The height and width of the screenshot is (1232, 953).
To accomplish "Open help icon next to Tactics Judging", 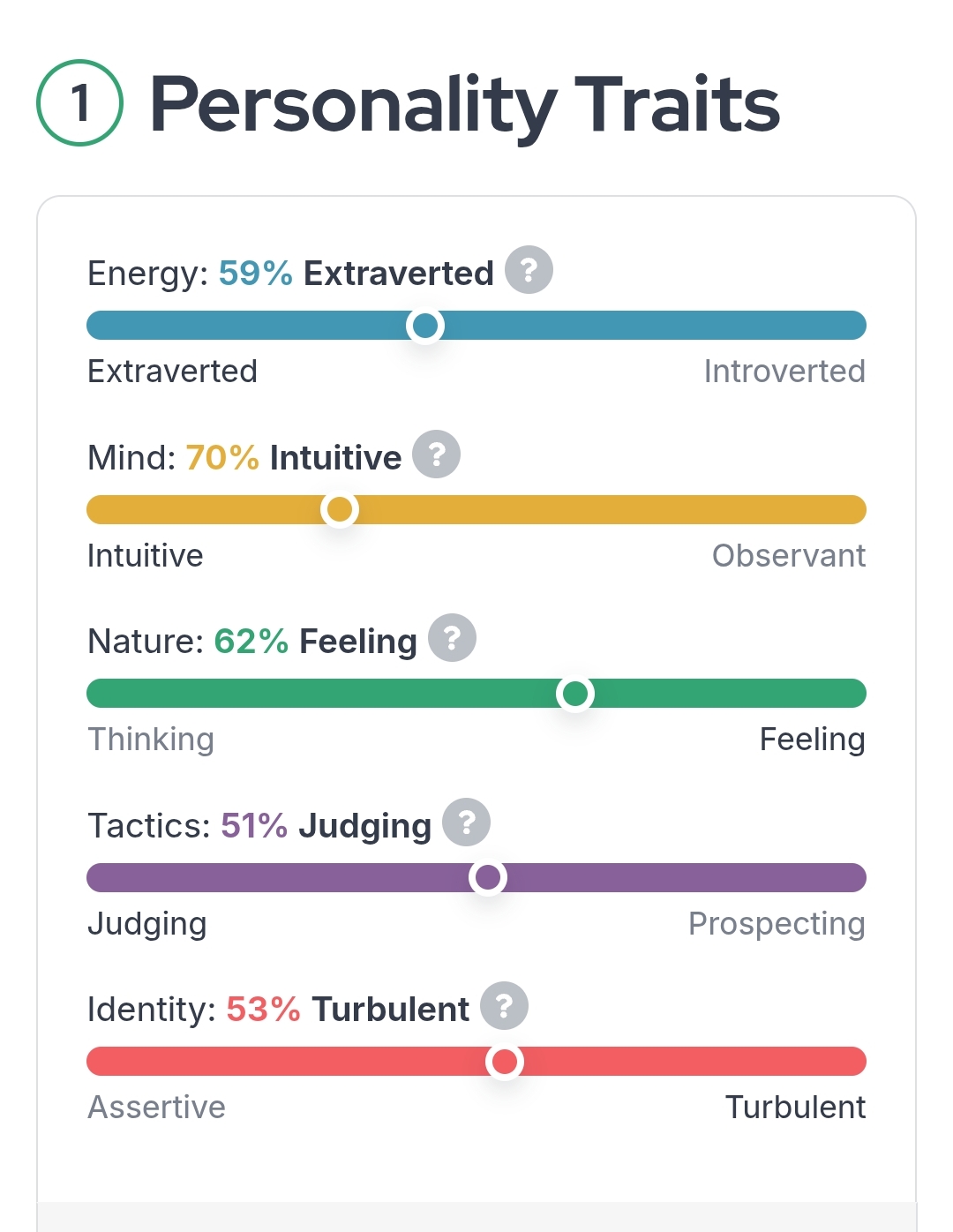I will tap(466, 823).
